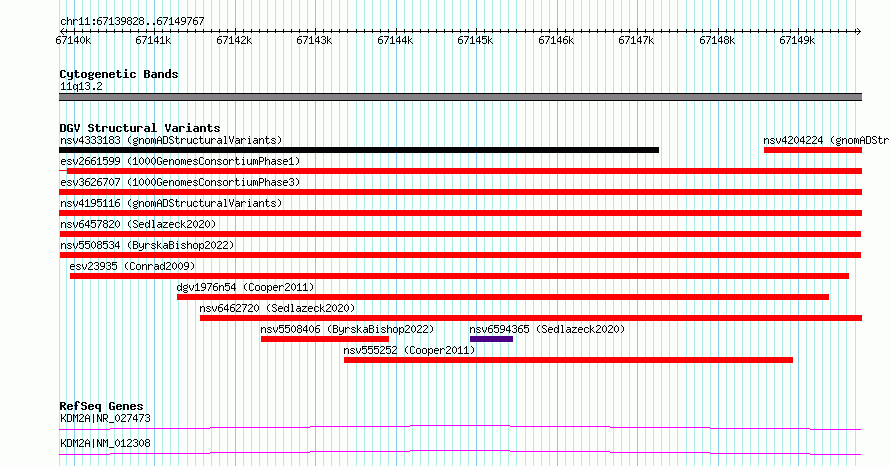Click the 67148k ruler position
Viewport: 890px width, 466px height.
click(717, 40)
